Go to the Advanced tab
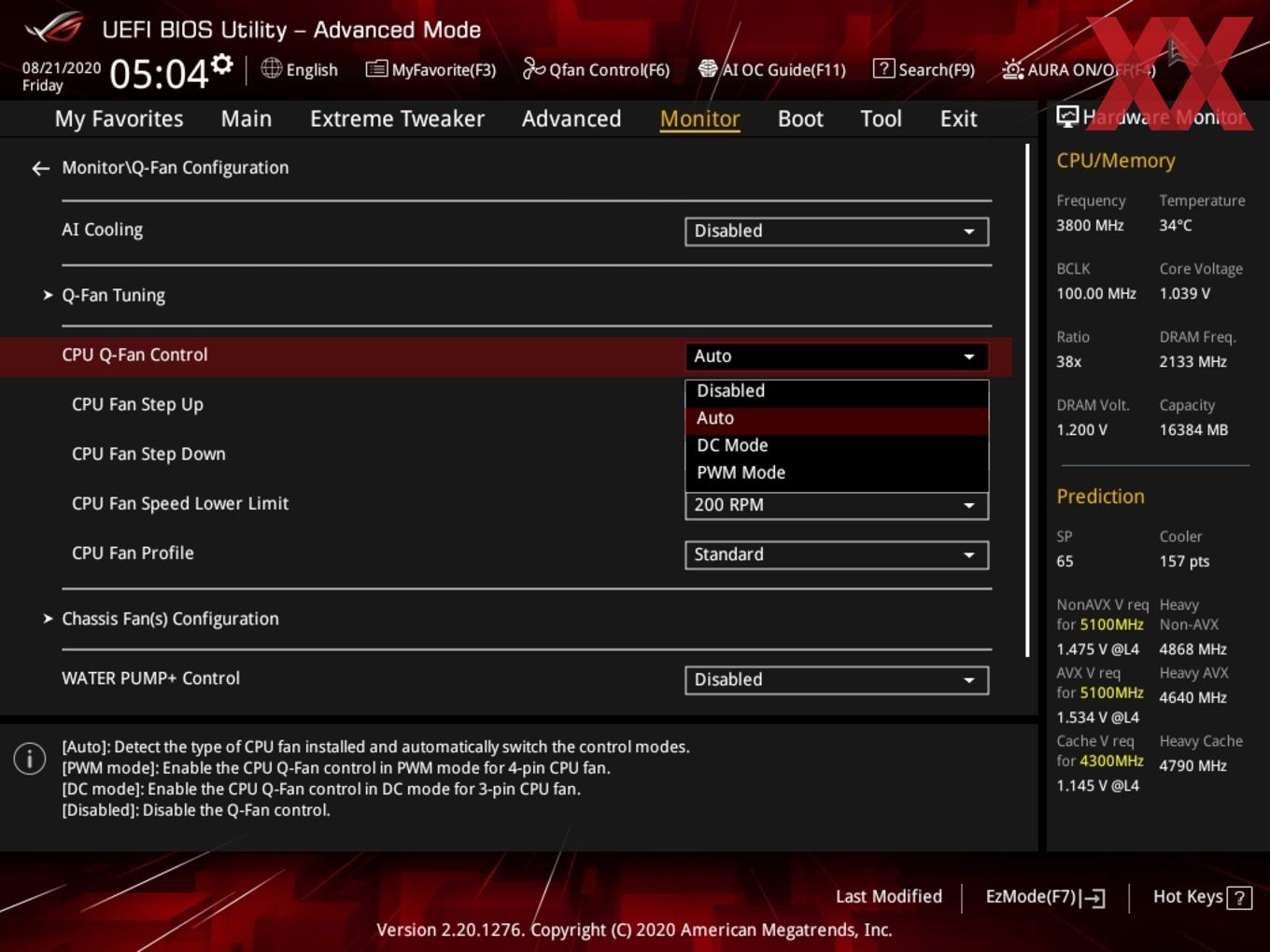The image size is (1270, 952). (x=571, y=119)
